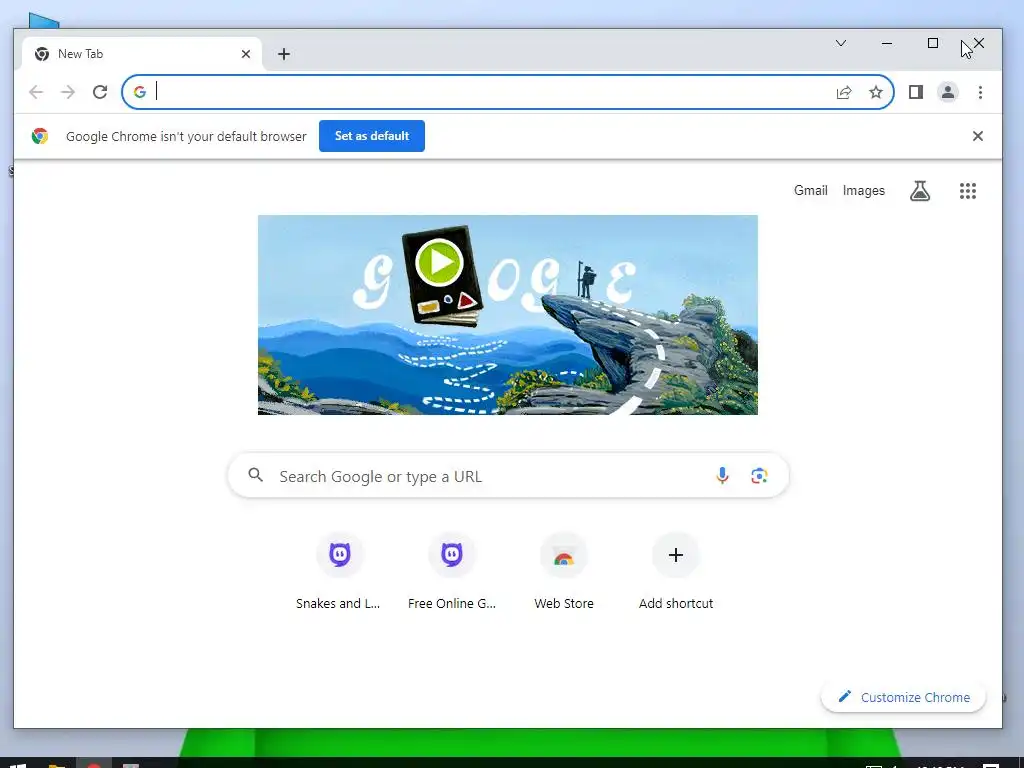Click the Chrome logo in the notification bar

(x=40, y=136)
